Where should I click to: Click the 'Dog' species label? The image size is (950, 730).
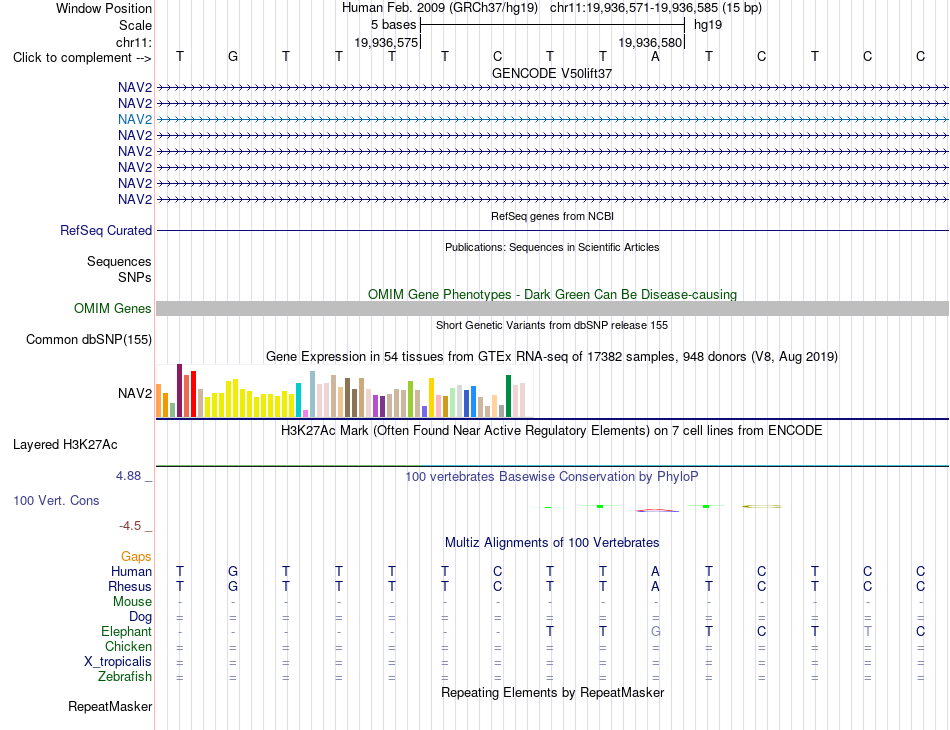[140, 617]
